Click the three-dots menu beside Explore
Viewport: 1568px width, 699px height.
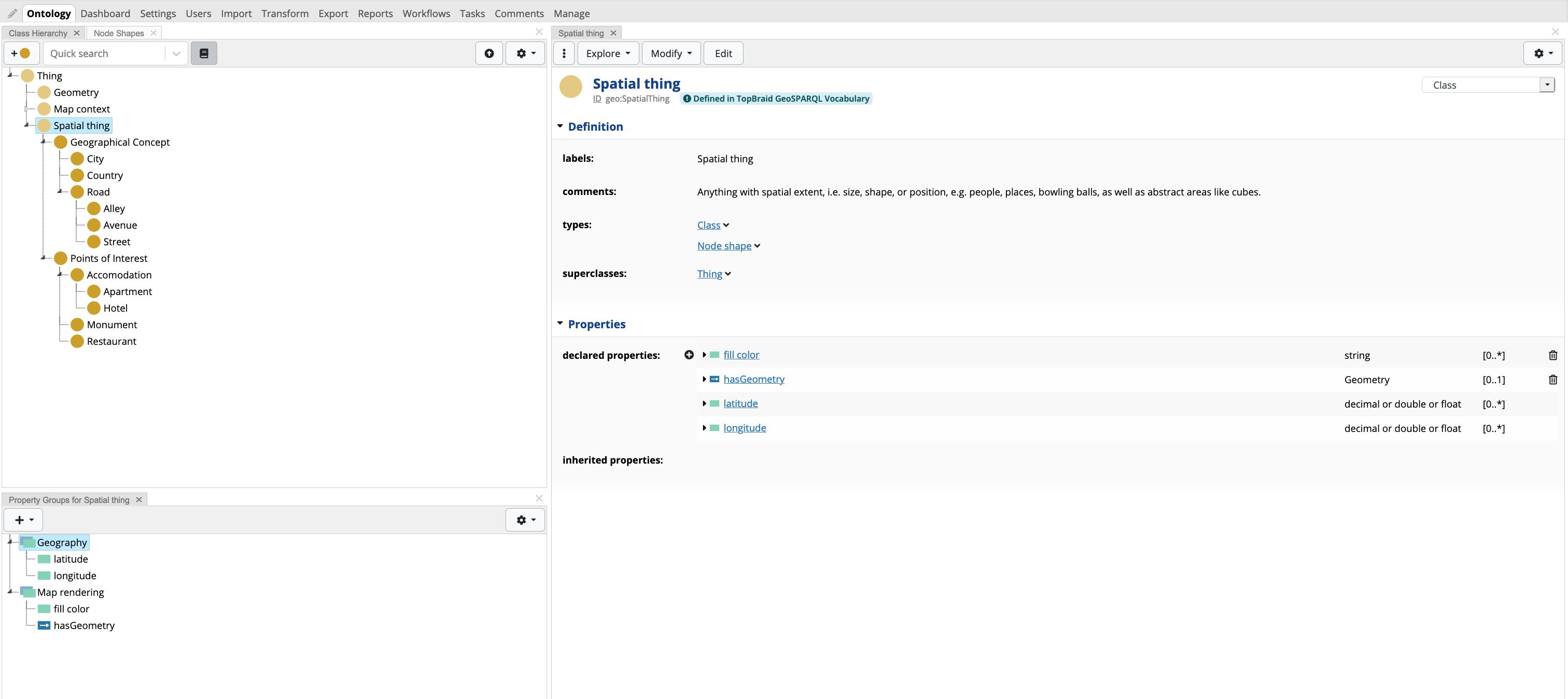[564, 53]
